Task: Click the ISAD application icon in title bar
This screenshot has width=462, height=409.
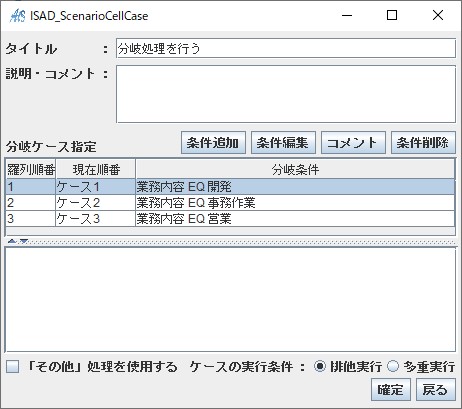Action: click(18, 16)
